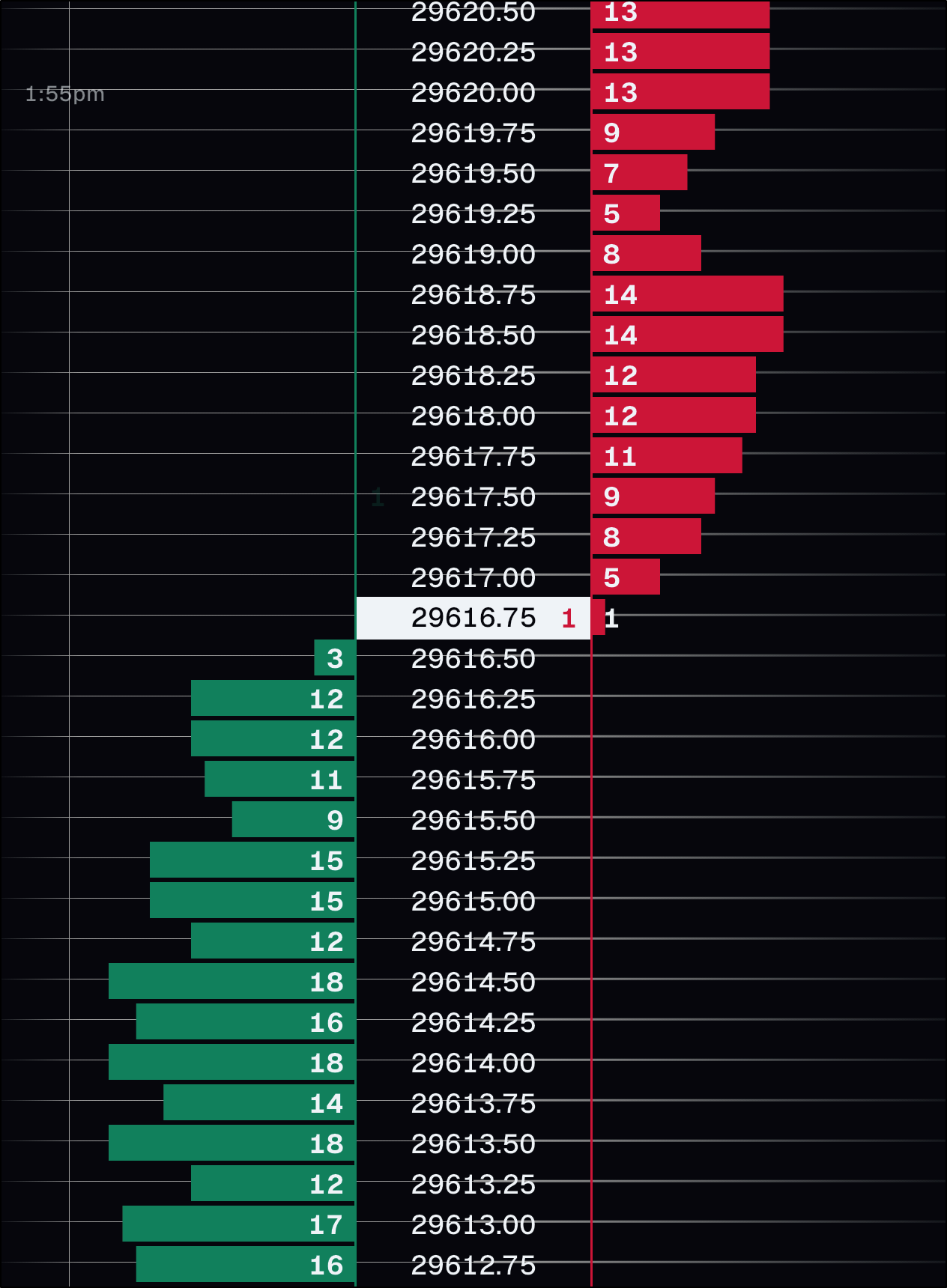Click the bid size 12 at 29614.75
This screenshot has height=1288, width=947.
click(327, 941)
